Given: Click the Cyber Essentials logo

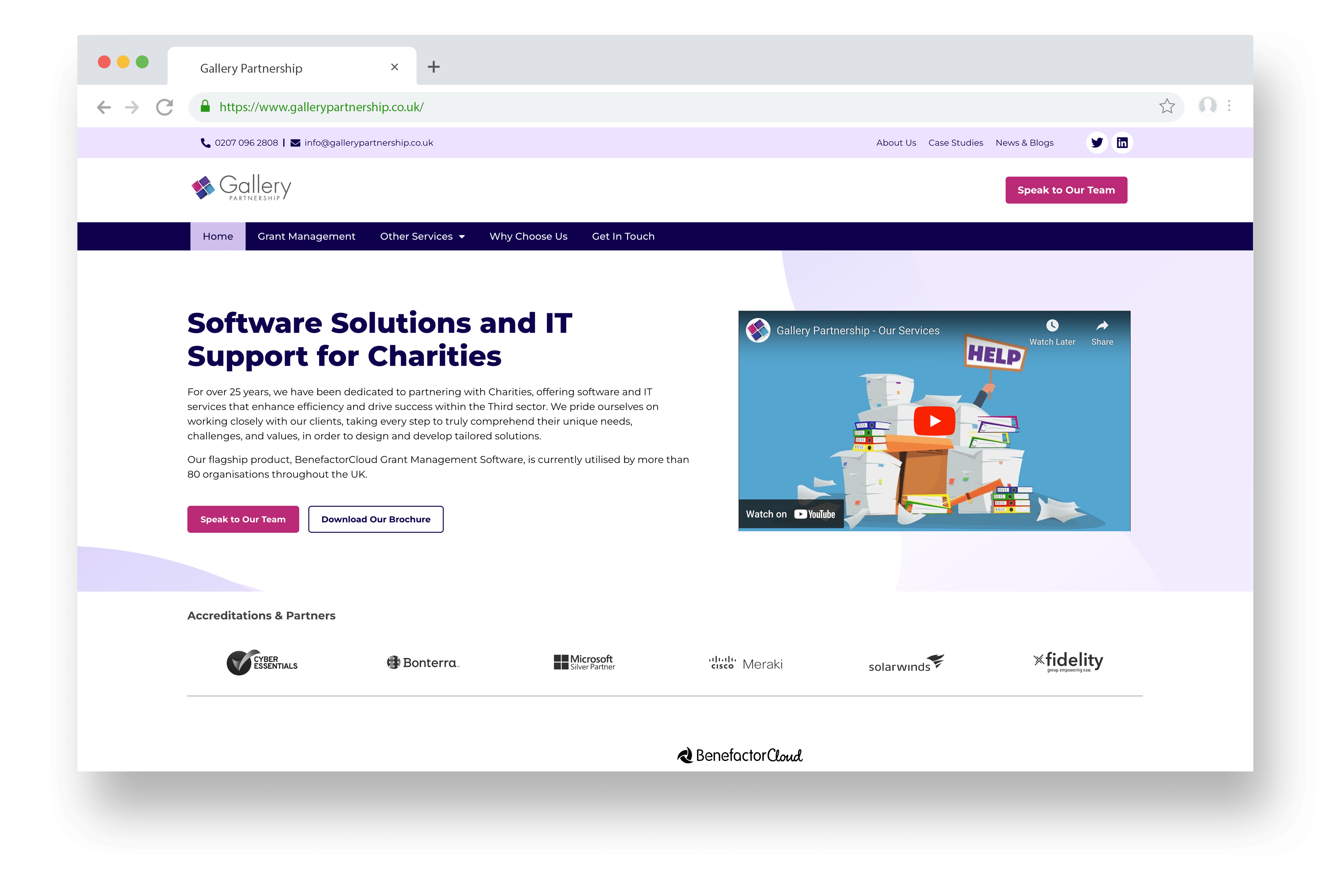Looking at the screenshot, I should [262, 663].
